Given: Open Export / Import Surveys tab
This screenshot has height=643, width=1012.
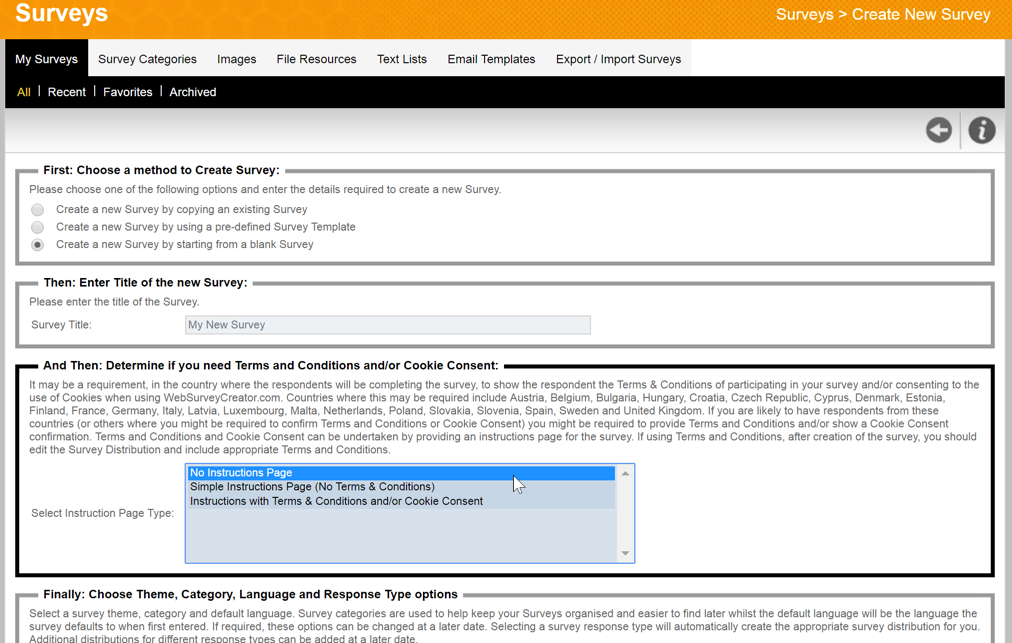Looking at the screenshot, I should [x=618, y=59].
